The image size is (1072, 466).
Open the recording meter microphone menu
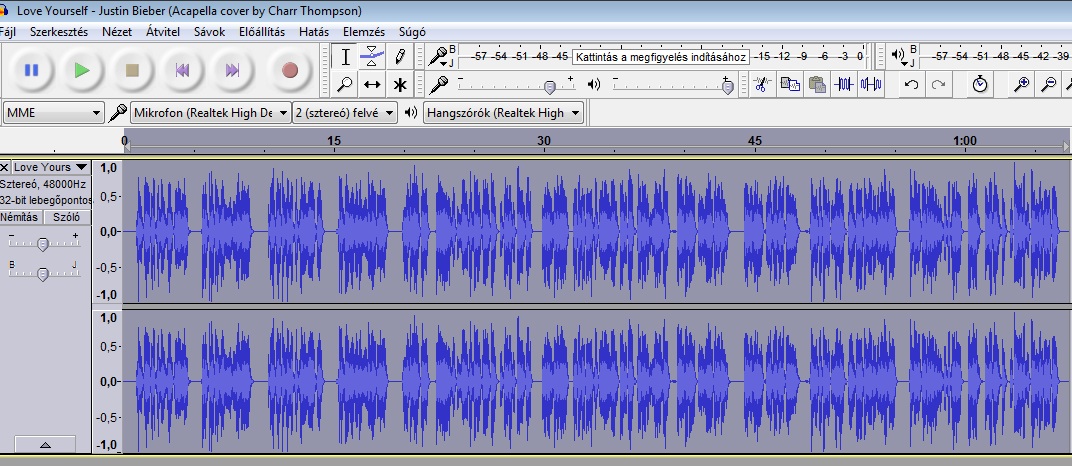coord(438,57)
